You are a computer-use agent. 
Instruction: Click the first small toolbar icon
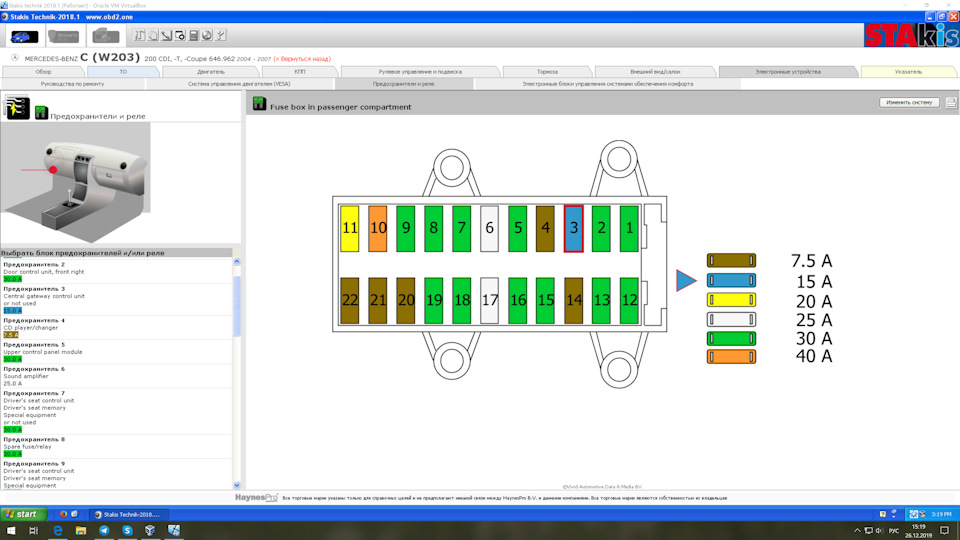pos(140,36)
